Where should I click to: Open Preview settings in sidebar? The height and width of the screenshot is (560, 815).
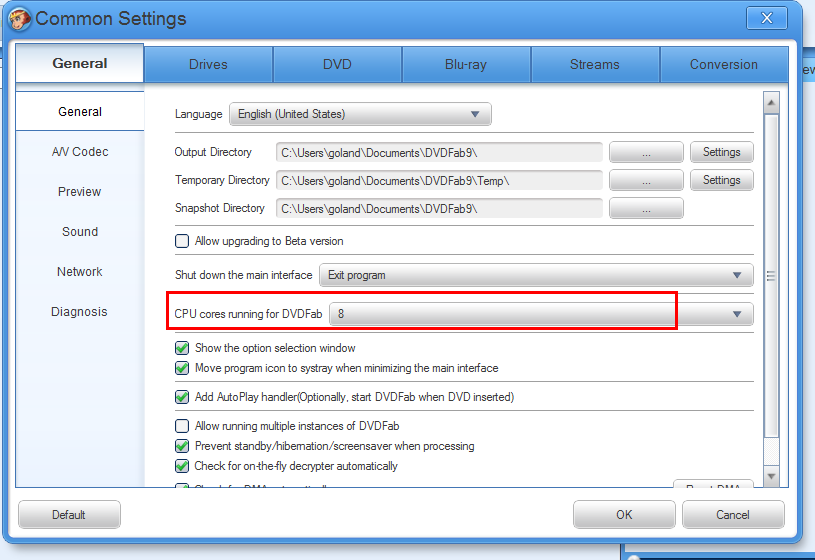[x=80, y=192]
